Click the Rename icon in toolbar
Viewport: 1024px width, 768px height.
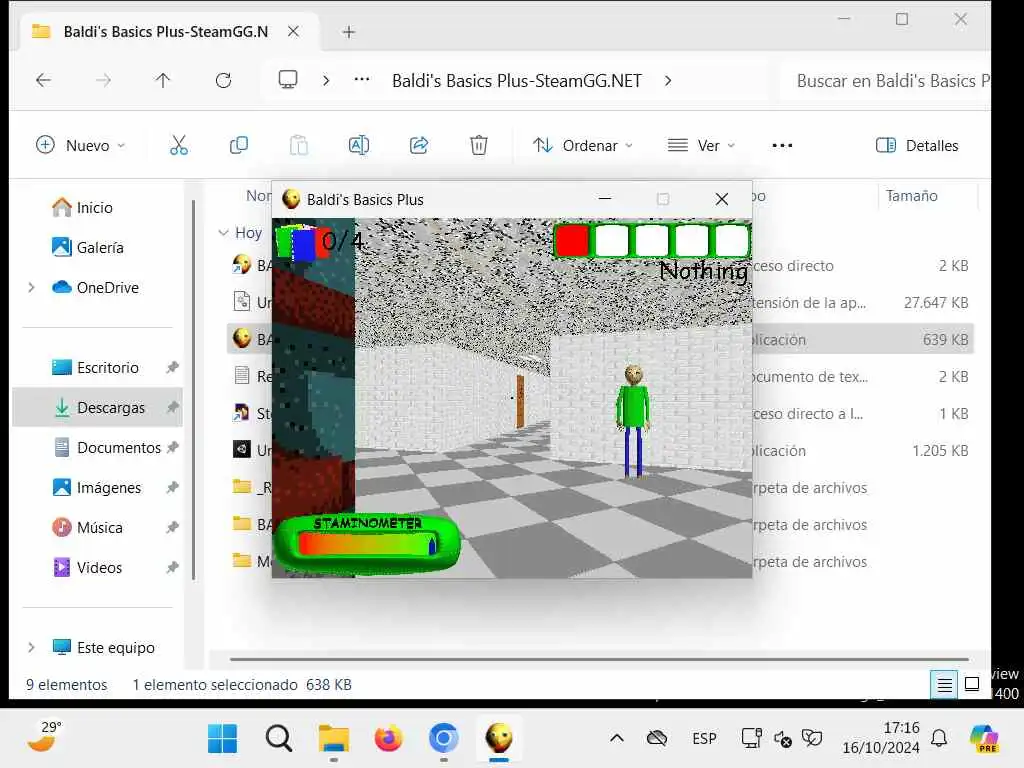point(359,145)
